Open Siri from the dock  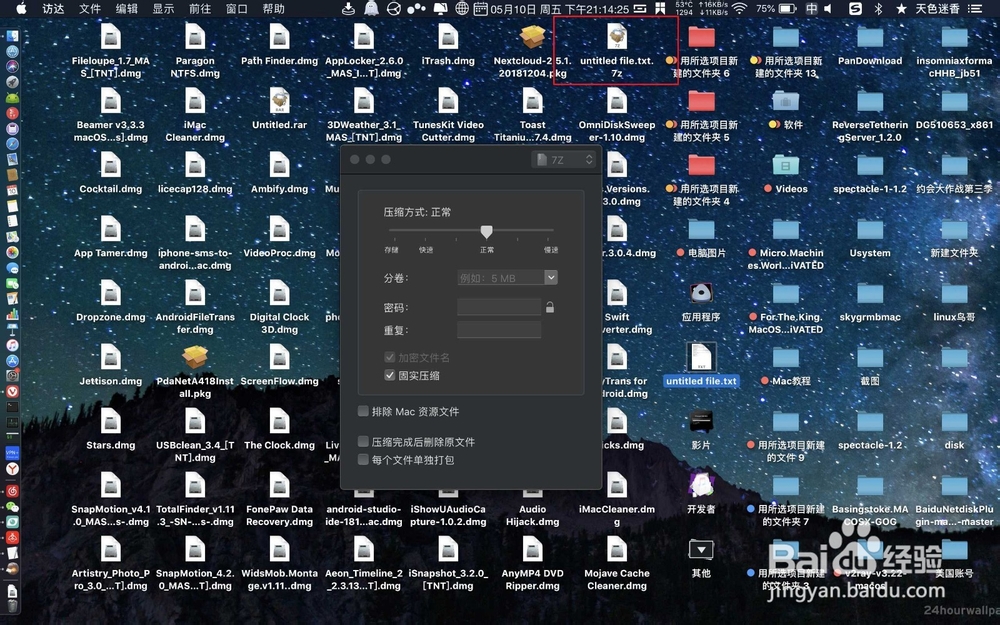click(12, 67)
